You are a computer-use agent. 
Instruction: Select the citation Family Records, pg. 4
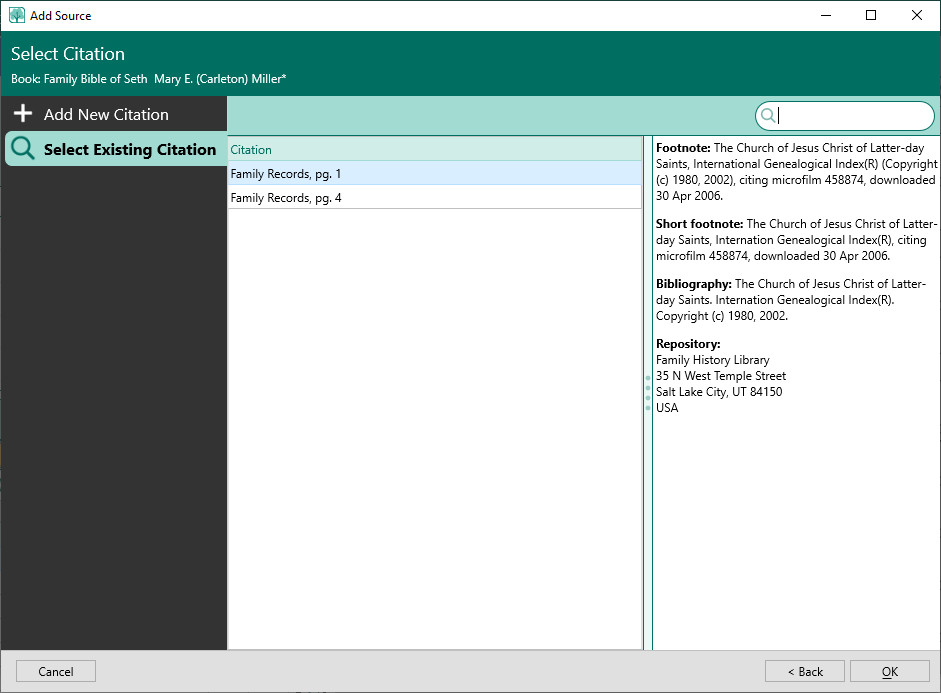tap(434, 198)
